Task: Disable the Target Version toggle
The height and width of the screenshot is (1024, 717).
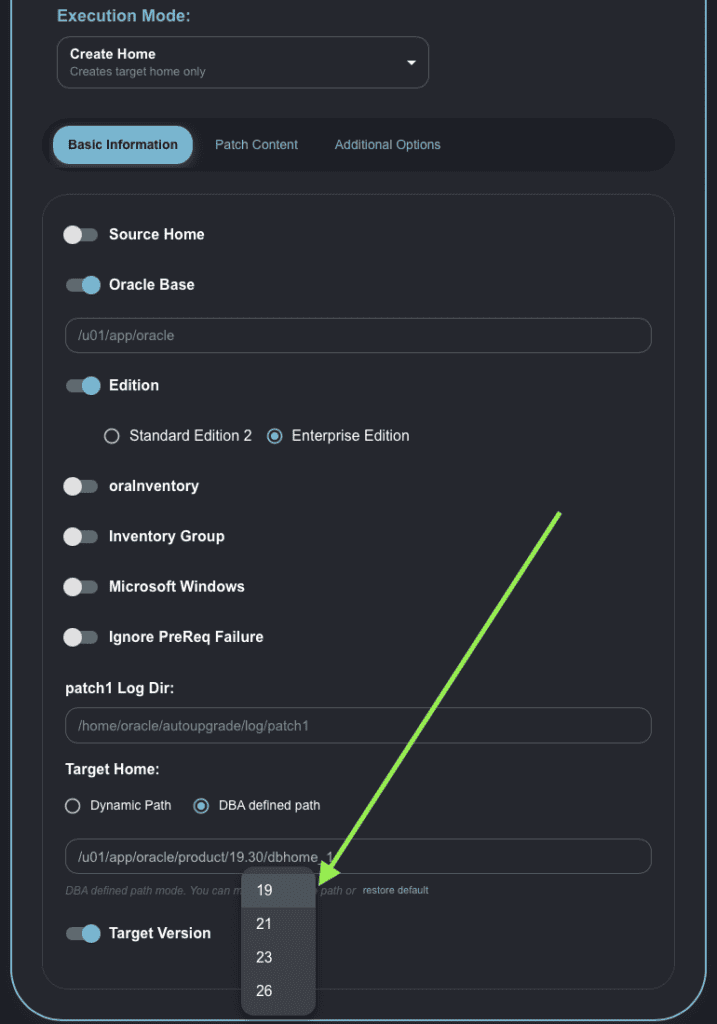Action: pyautogui.click(x=82, y=934)
